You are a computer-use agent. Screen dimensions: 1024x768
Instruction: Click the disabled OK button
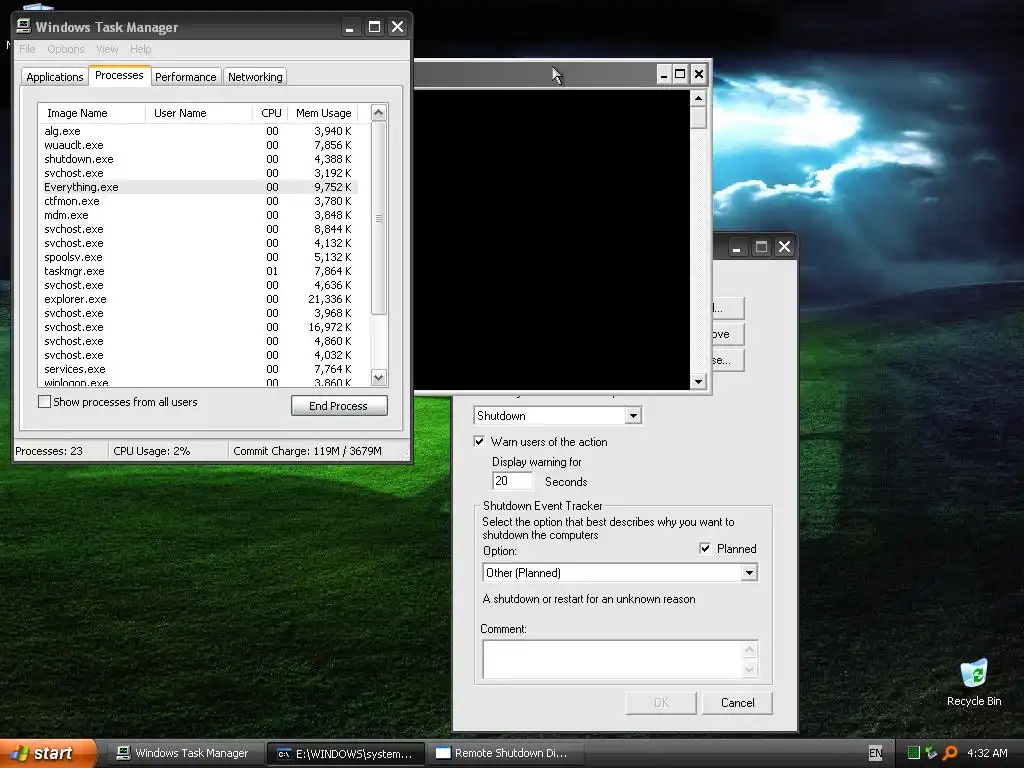(x=661, y=703)
